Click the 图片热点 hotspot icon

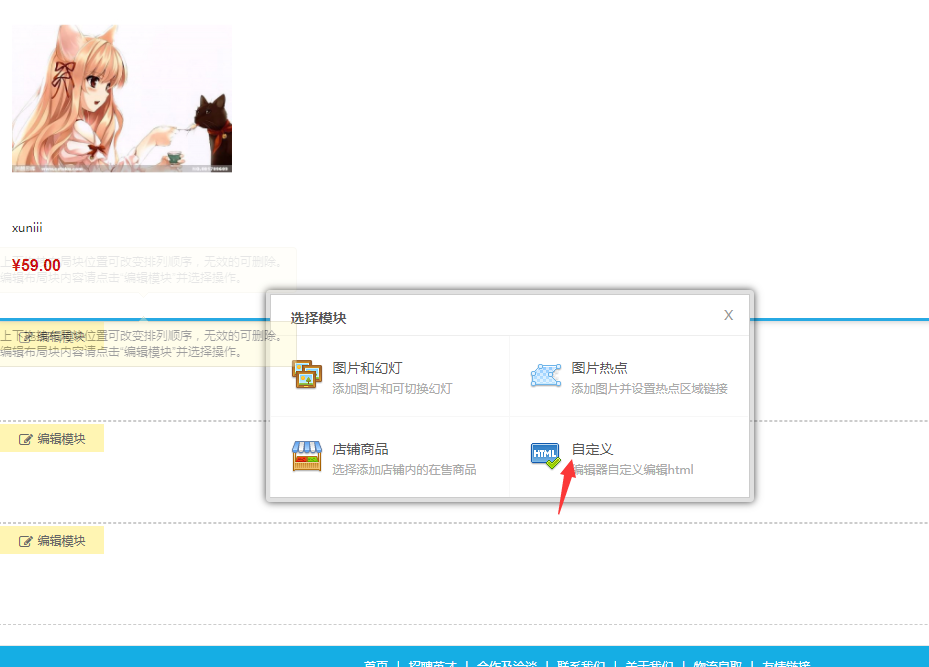(546, 375)
